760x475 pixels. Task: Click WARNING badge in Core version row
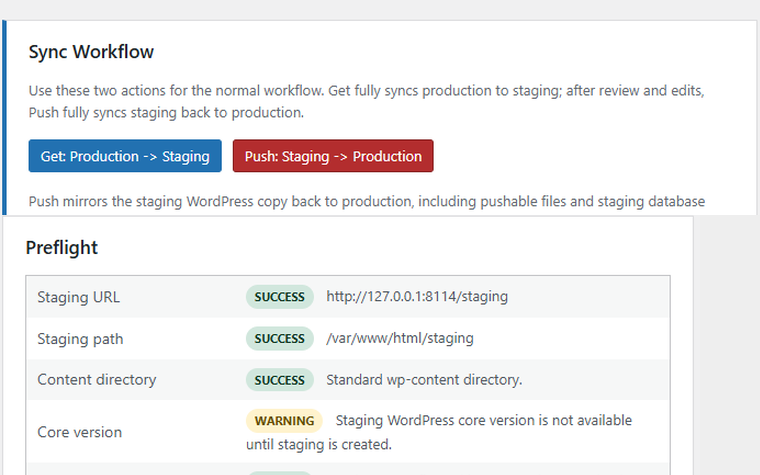tap(284, 421)
